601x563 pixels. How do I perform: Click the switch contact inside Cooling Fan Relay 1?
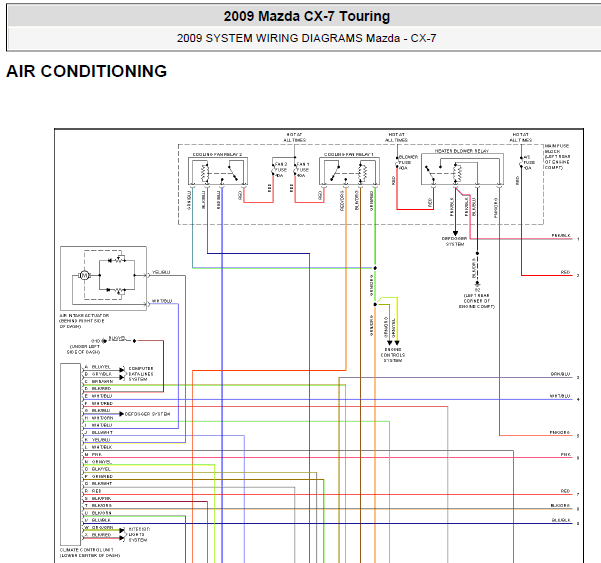pyautogui.click(x=336, y=172)
